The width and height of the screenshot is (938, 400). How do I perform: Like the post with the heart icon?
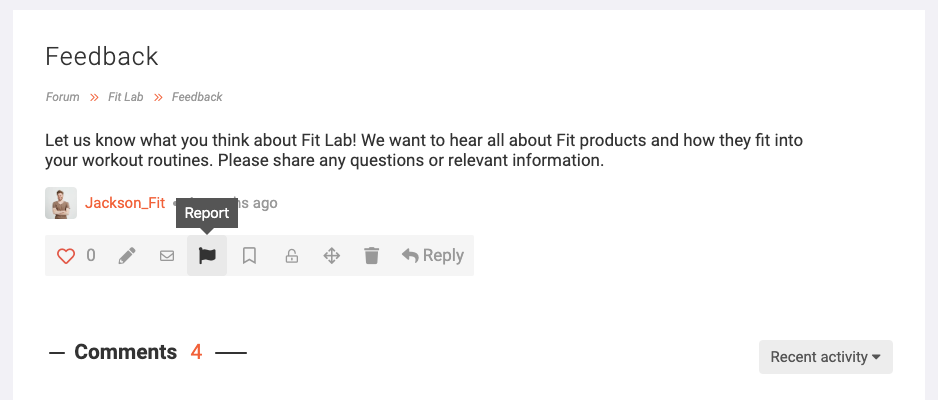[x=66, y=256]
